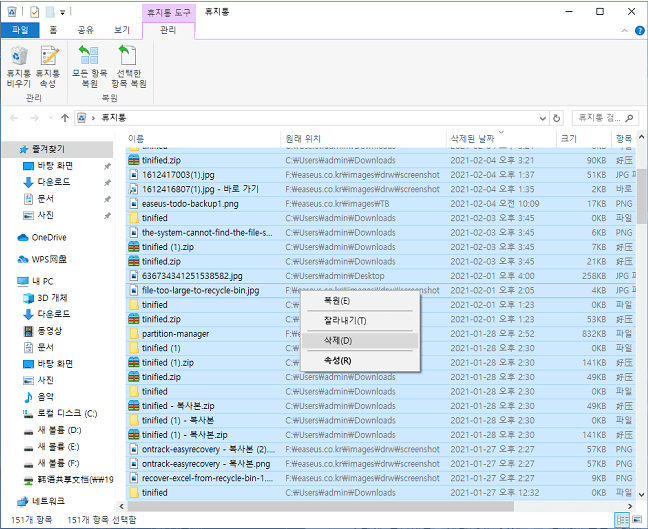Open the 파일 tab
Image resolution: width=648 pixels, height=529 pixels.
pos(20,30)
